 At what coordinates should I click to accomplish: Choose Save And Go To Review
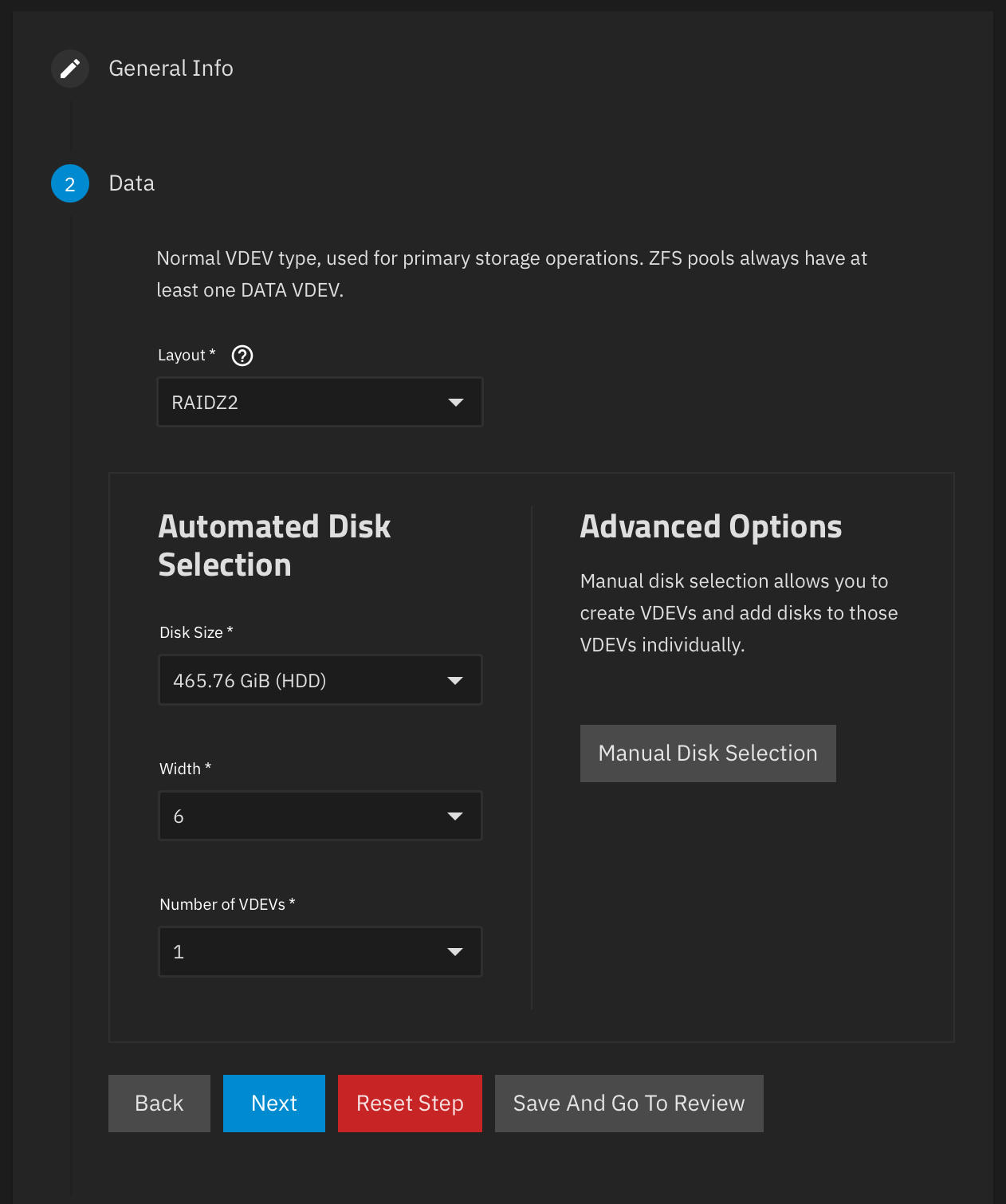coord(629,1104)
